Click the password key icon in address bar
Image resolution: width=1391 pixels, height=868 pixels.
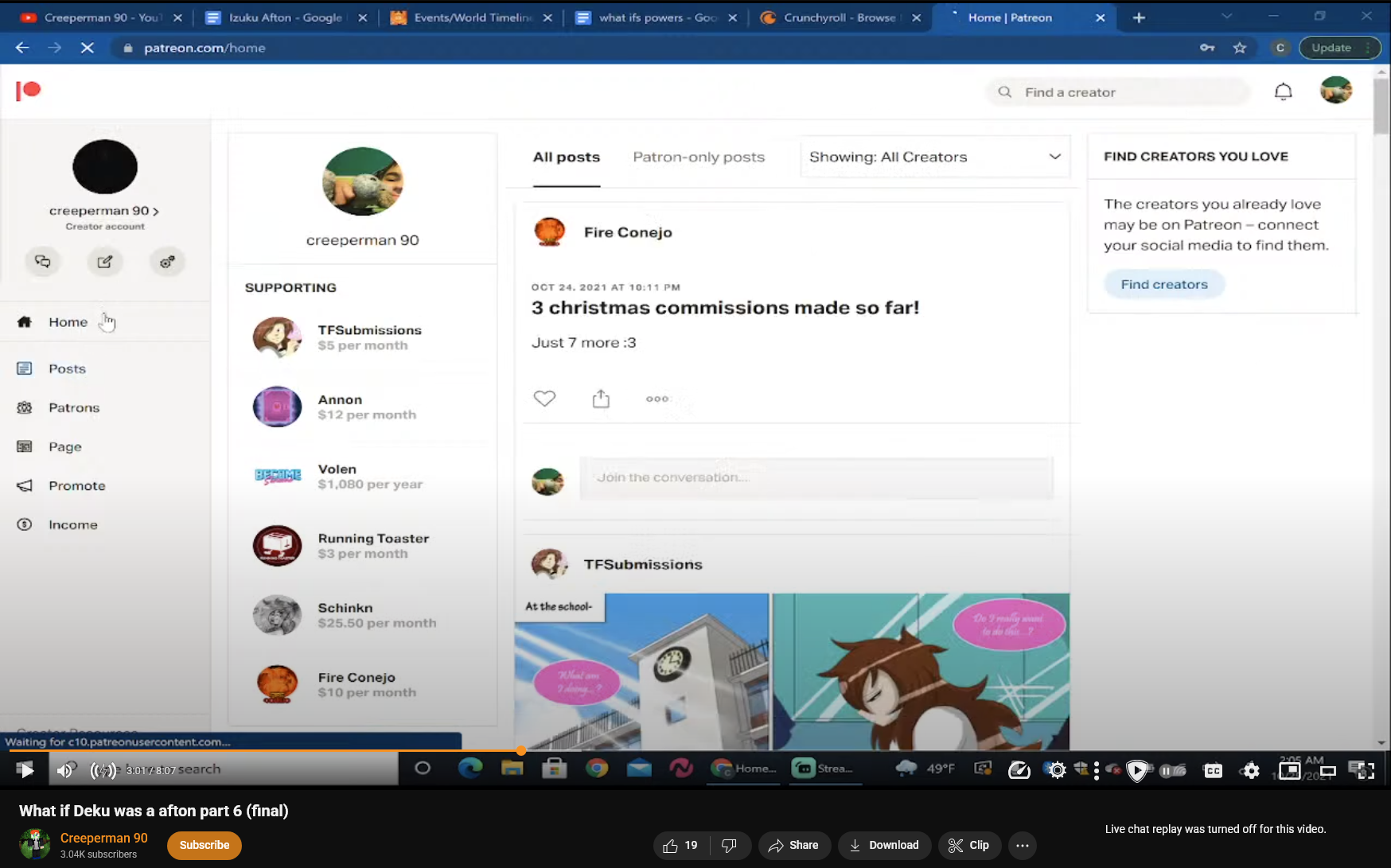tap(1207, 48)
